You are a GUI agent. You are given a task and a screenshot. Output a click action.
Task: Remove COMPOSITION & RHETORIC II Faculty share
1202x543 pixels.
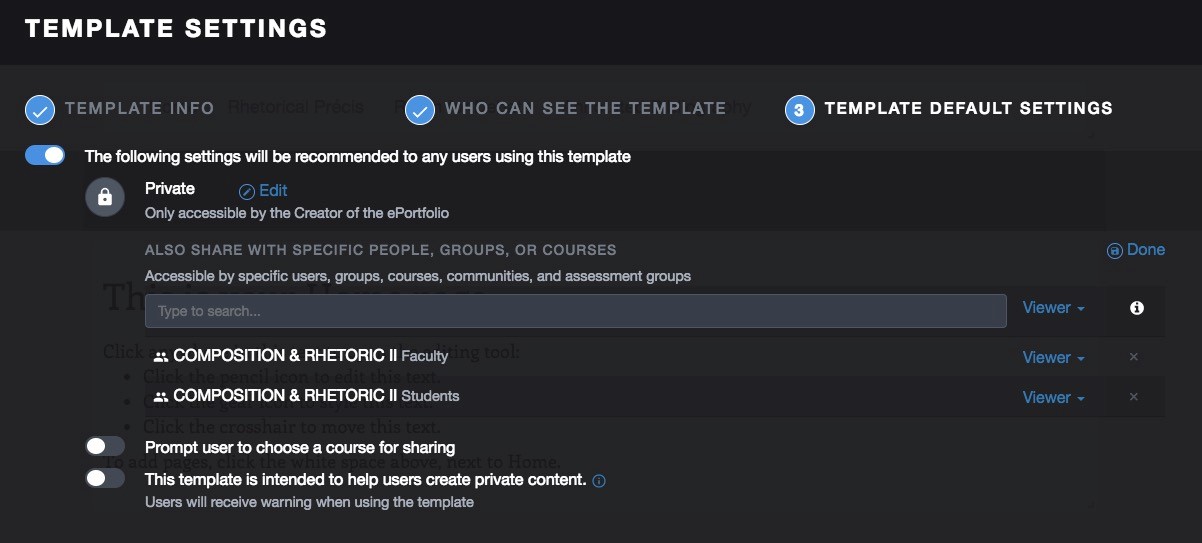[x=1133, y=357]
